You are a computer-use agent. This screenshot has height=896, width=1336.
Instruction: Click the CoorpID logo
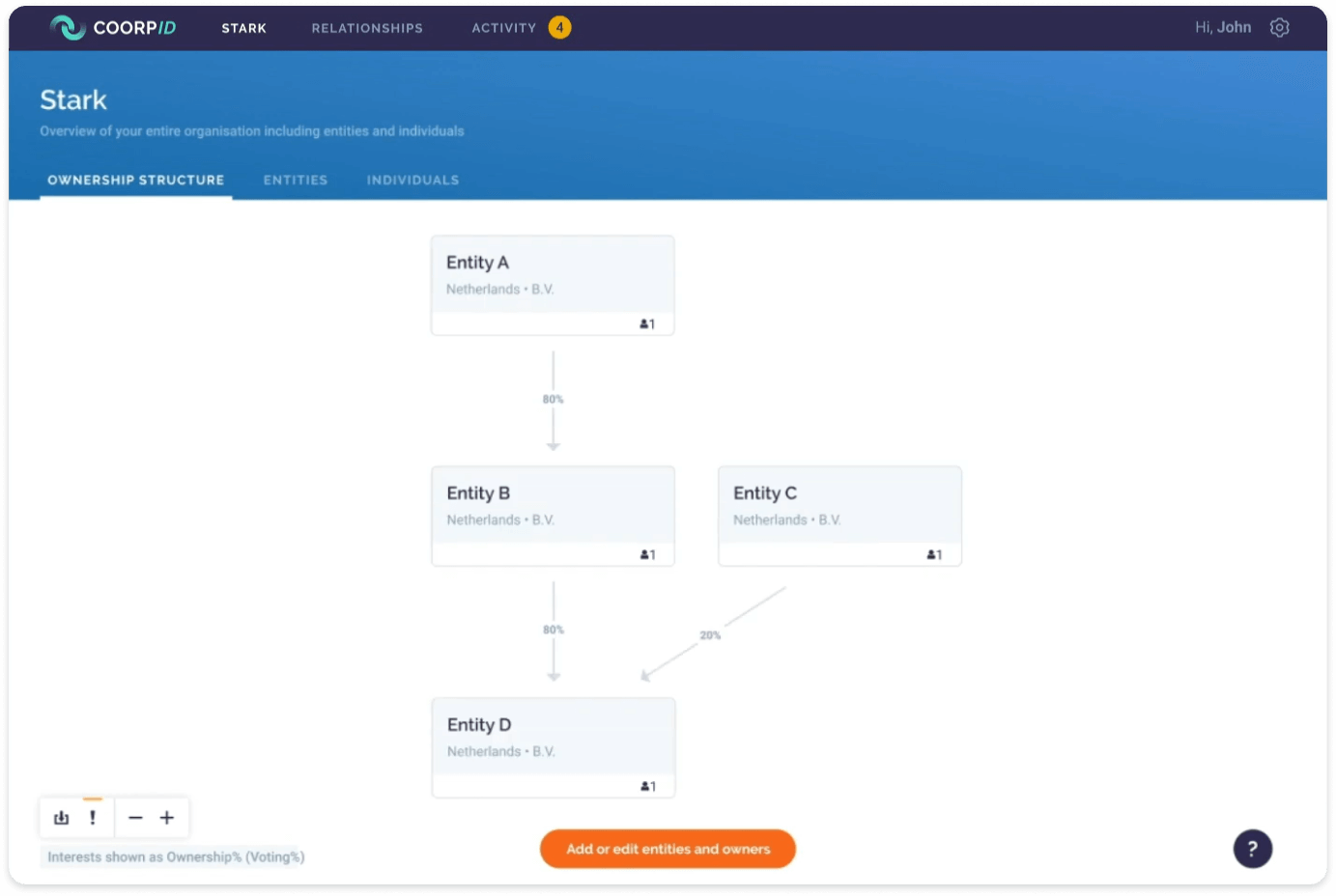pos(112,27)
